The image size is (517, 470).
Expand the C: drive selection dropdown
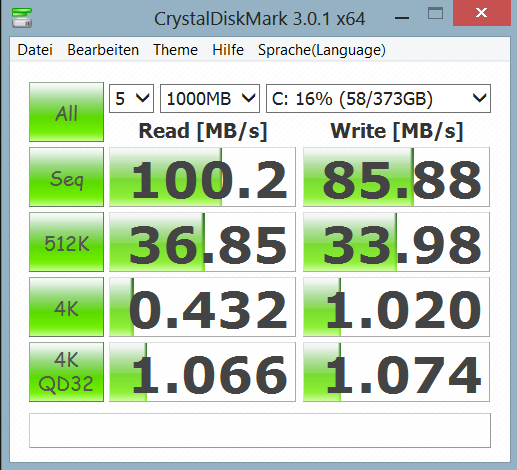[x=378, y=99]
